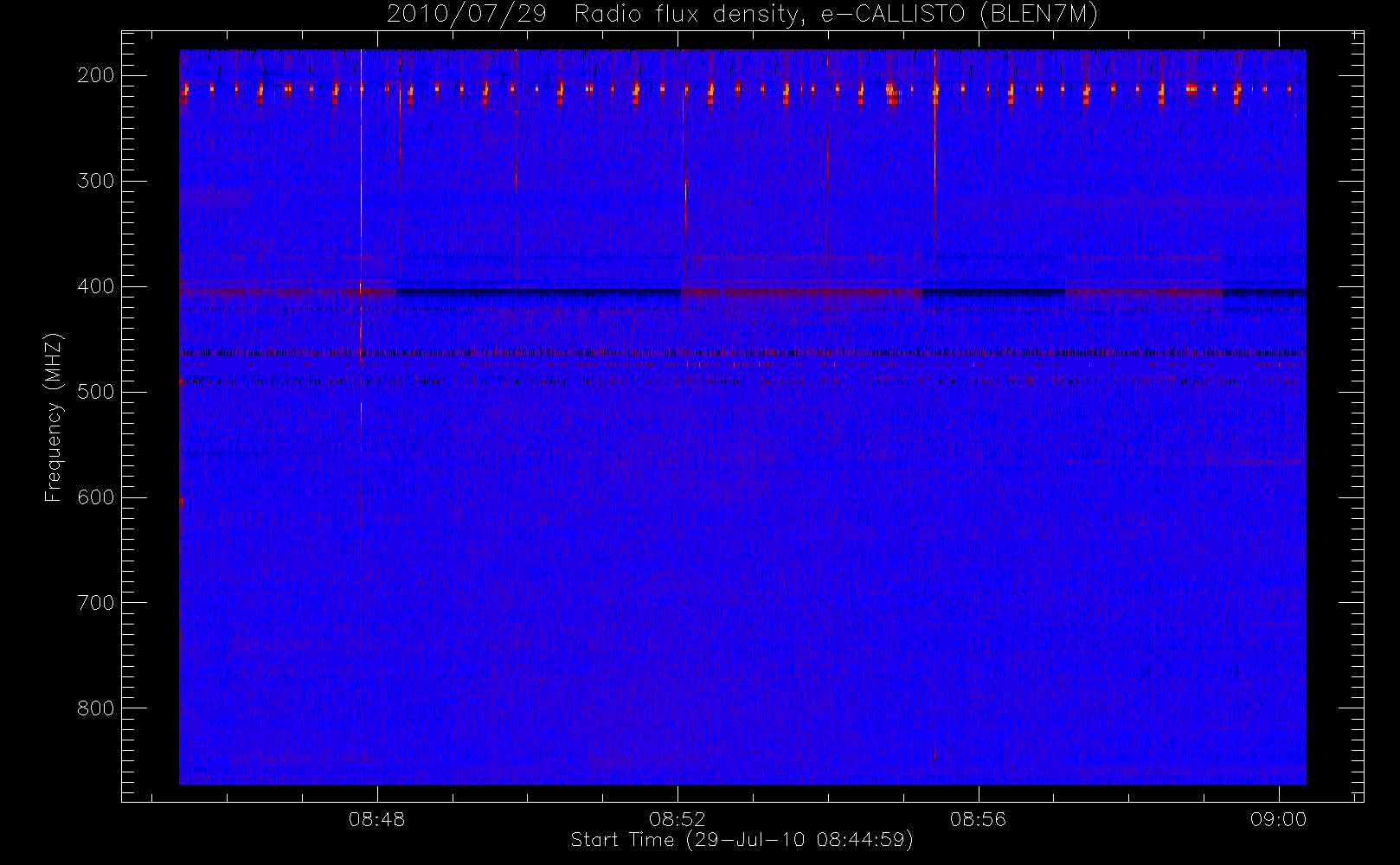Select the 200 frequency tick label

pyautogui.click(x=96, y=75)
